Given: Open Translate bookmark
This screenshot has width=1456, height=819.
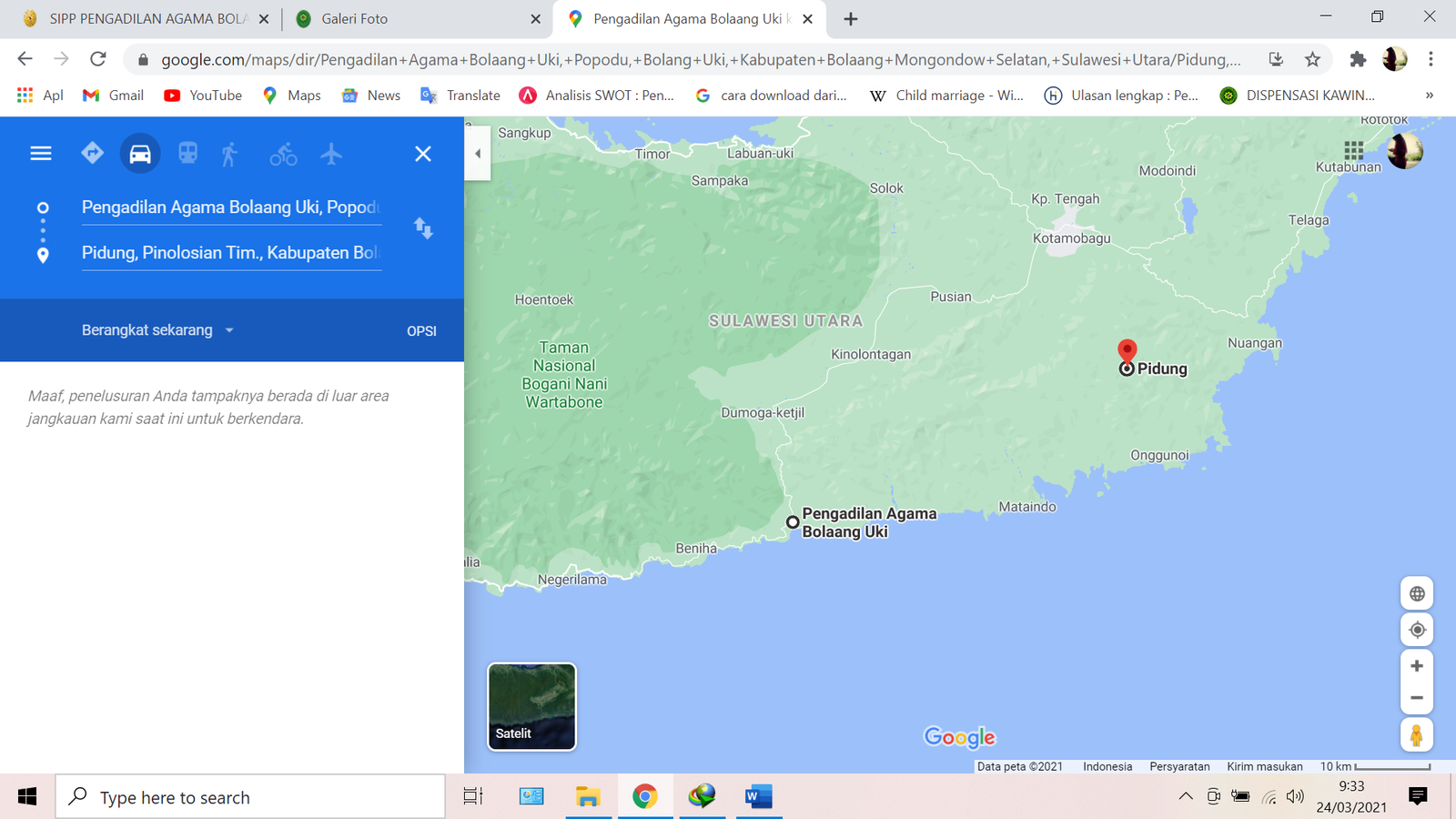Looking at the screenshot, I should coord(460,96).
